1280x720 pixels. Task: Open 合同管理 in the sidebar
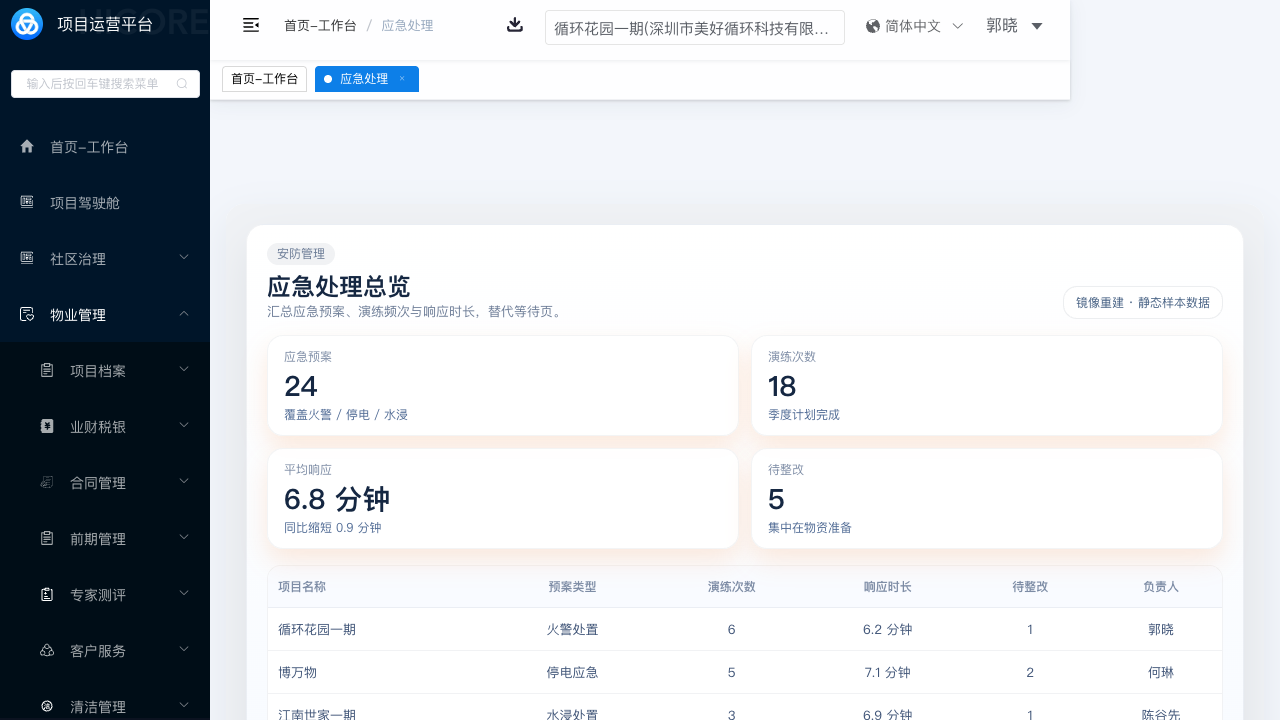tap(98, 483)
